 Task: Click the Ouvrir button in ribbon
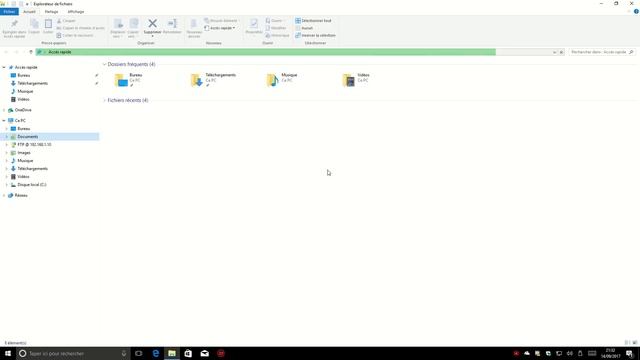274,20
